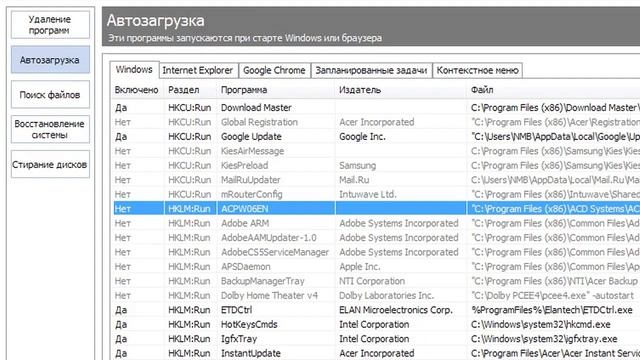Image resolution: width=640 pixels, height=360 pixels.
Task: Open the Поиск файлов section
Action: 50,95
